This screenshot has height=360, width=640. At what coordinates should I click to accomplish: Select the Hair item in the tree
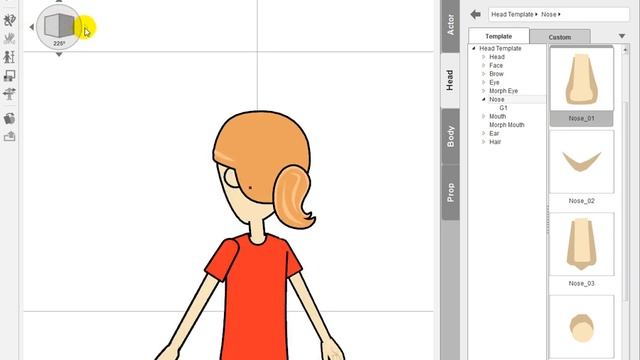tap(495, 142)
